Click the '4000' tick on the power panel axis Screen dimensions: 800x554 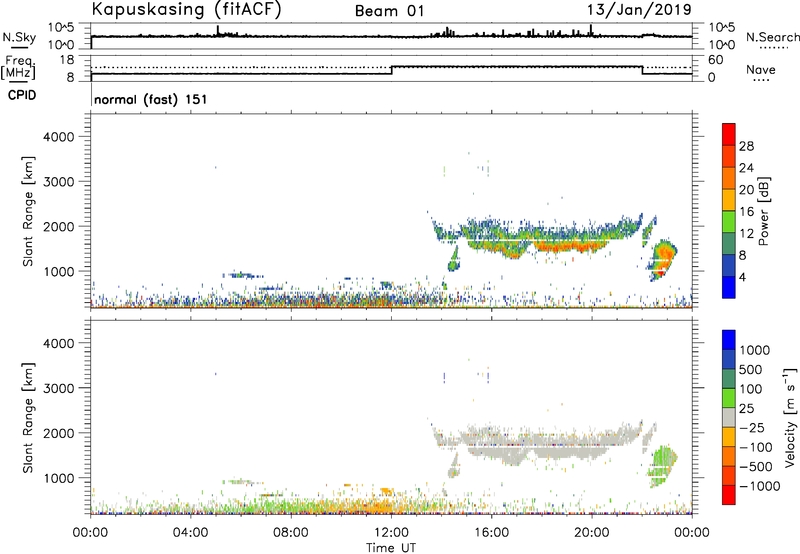click(59, 137)
